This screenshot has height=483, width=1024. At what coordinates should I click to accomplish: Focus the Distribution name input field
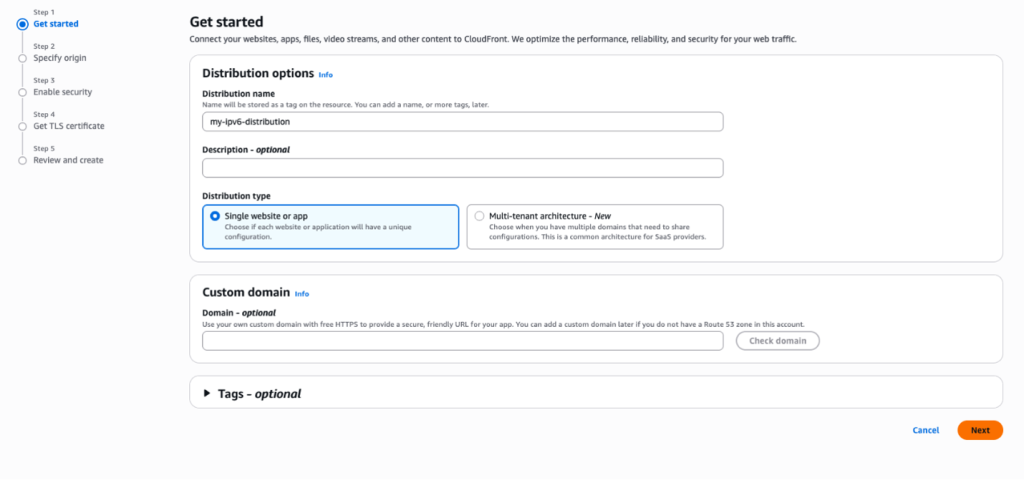(x=462, y=121)
